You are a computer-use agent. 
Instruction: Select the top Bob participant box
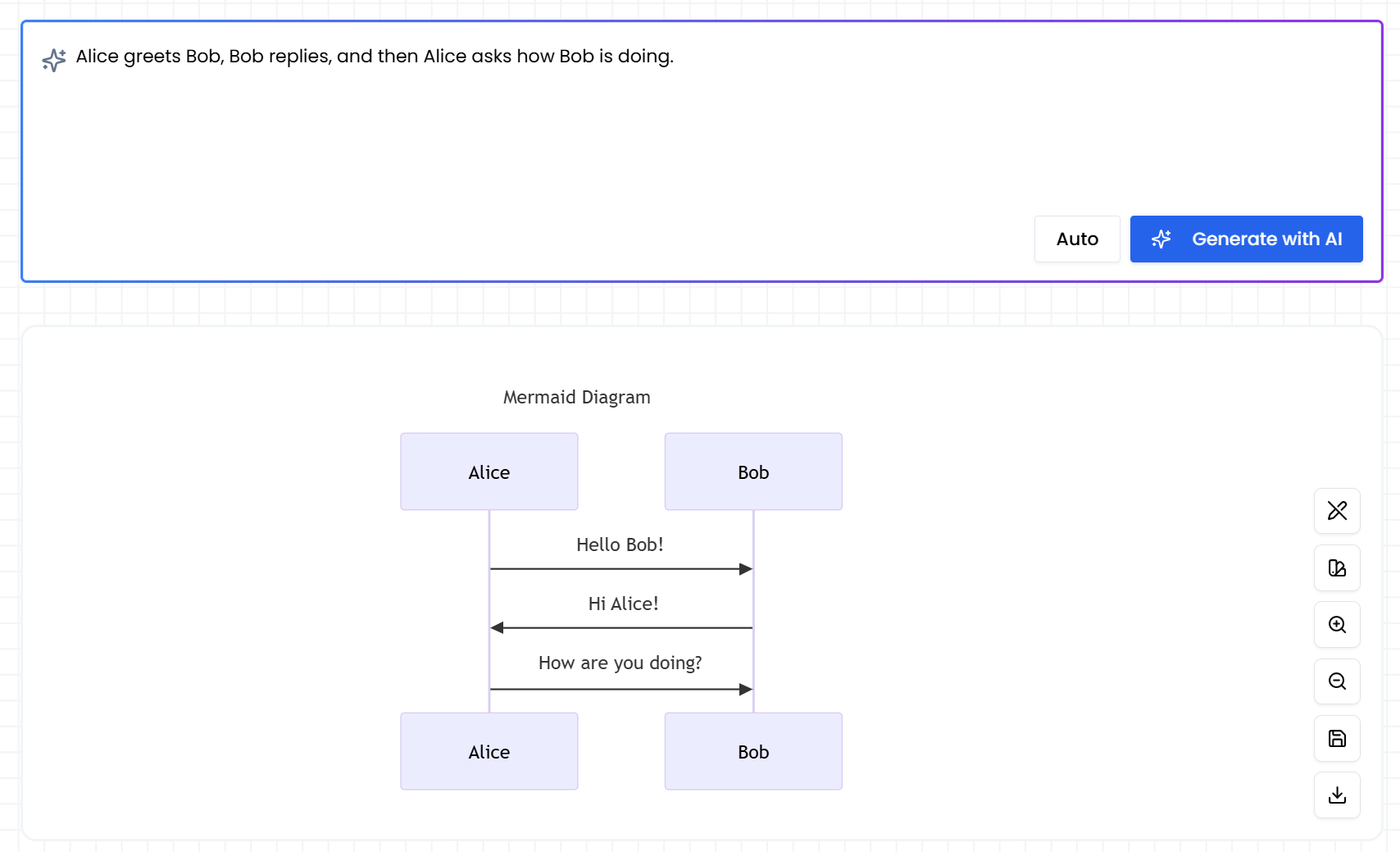pos(752,472)
